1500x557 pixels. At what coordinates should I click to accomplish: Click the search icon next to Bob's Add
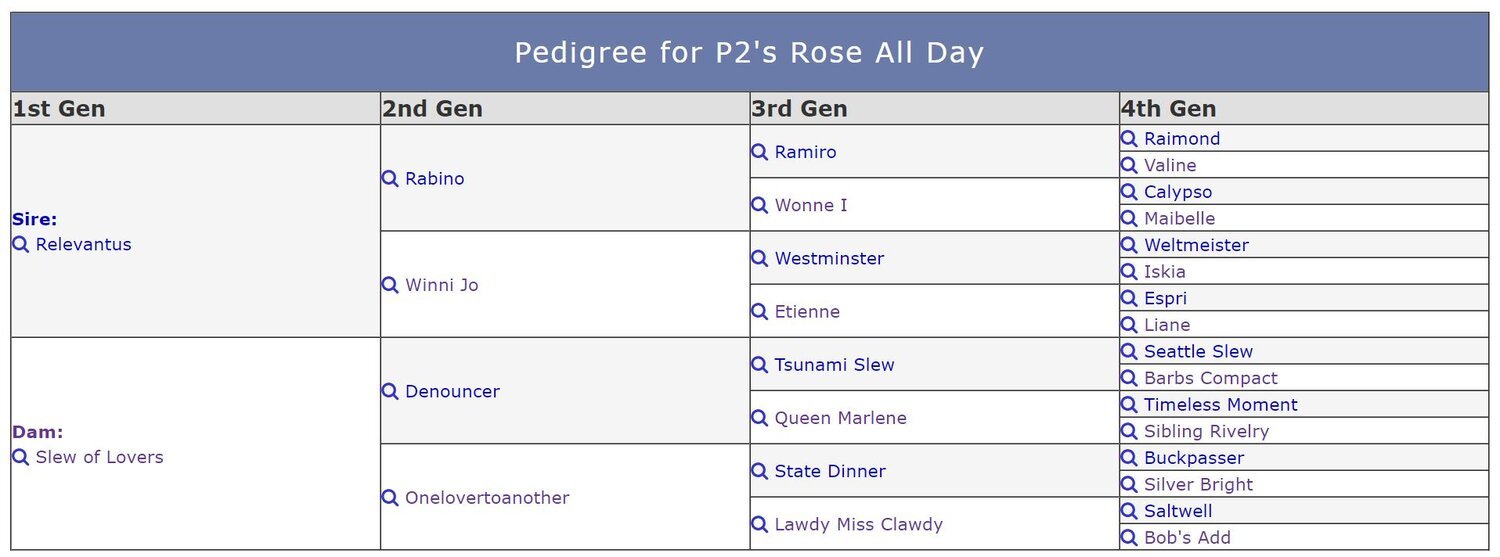click(x=1129, y=538)
